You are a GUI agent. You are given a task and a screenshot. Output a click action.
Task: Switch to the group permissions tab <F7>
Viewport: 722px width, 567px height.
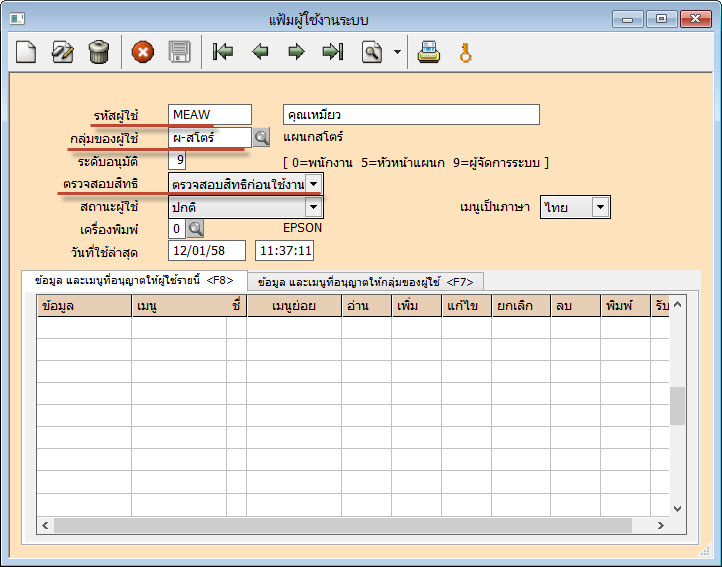click(x=365, y=282)
